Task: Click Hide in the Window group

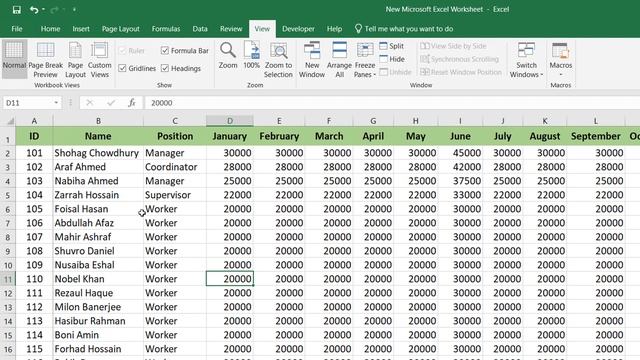Action: (x=392, y=59)
